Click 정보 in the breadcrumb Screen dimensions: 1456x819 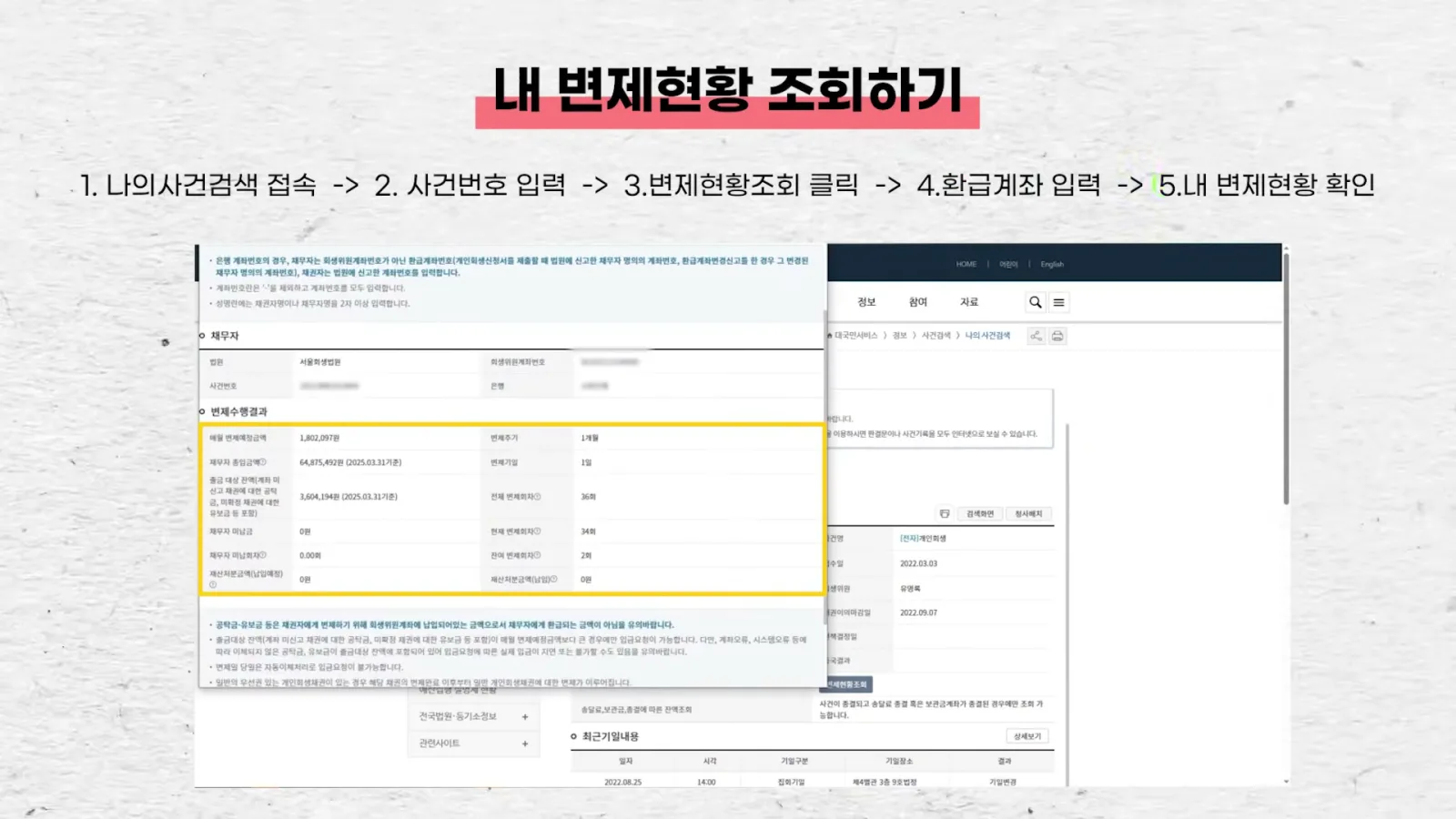[900, 336]
